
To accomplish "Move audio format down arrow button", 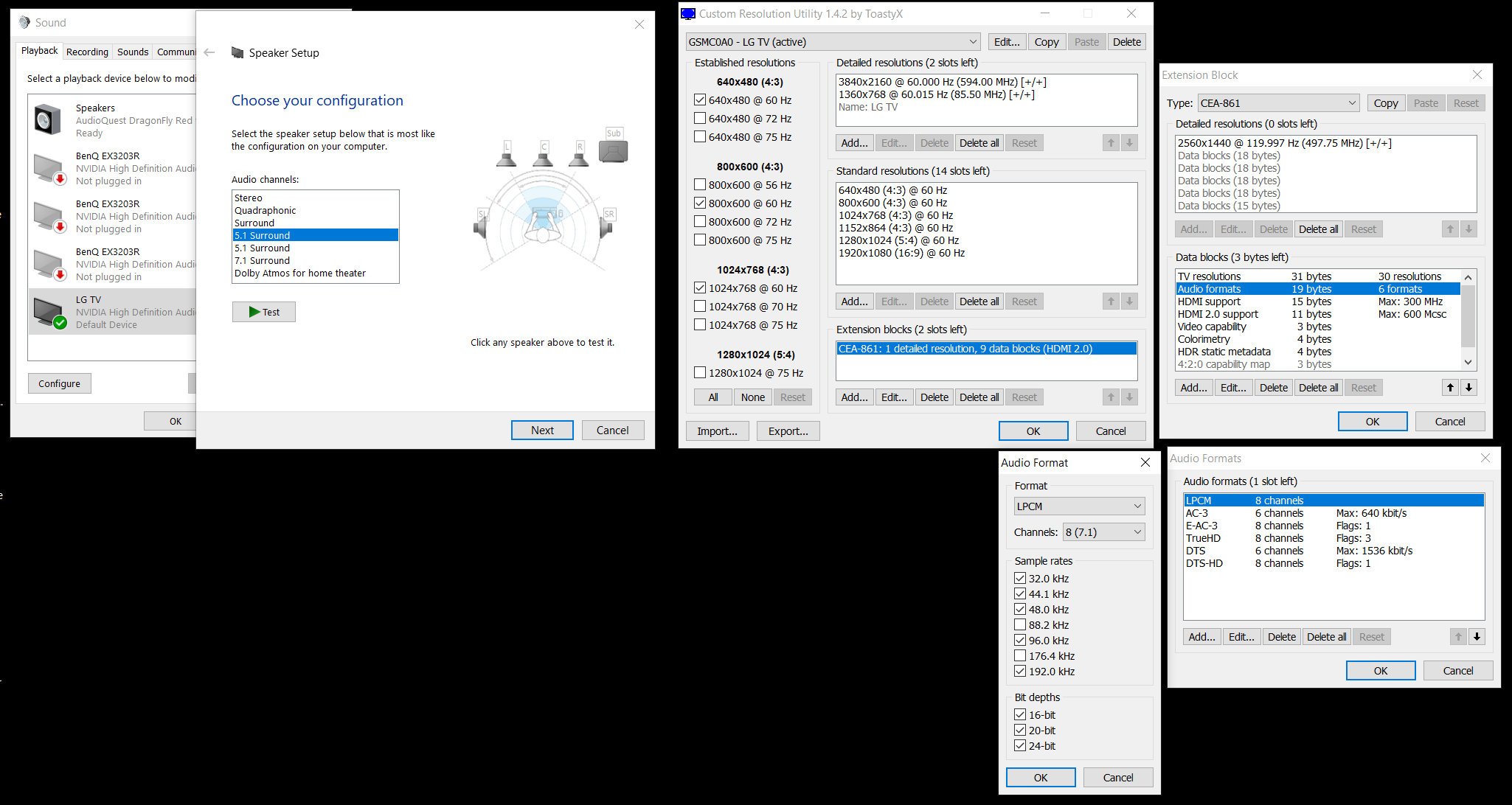I will [1477, 637].
